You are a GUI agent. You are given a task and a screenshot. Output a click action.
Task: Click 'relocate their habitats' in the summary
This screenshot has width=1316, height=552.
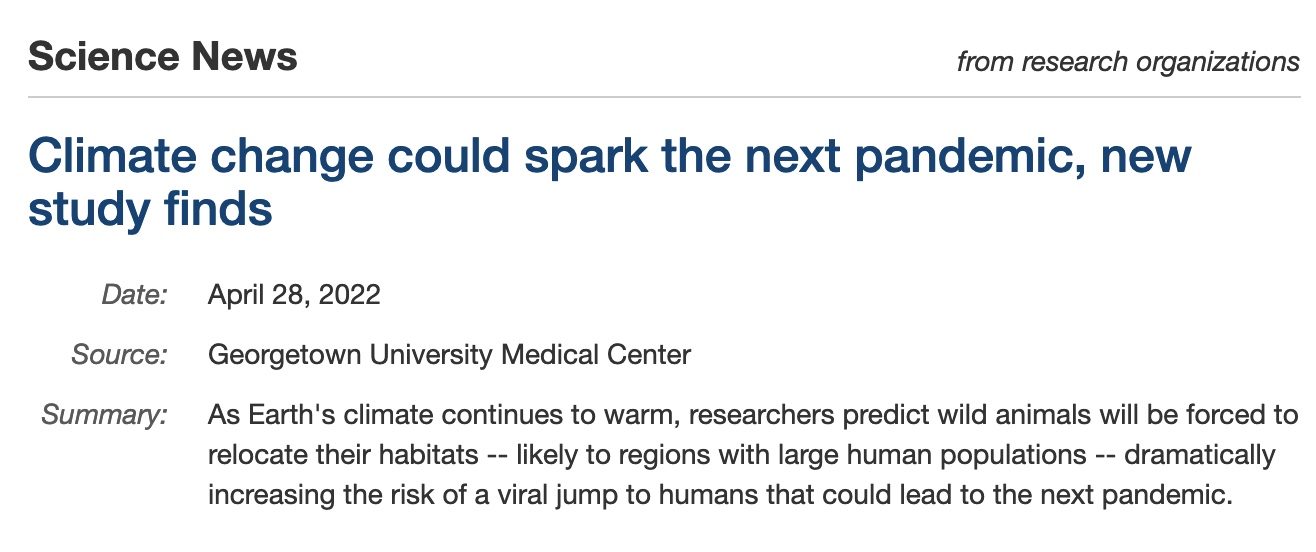pos(343,455)
